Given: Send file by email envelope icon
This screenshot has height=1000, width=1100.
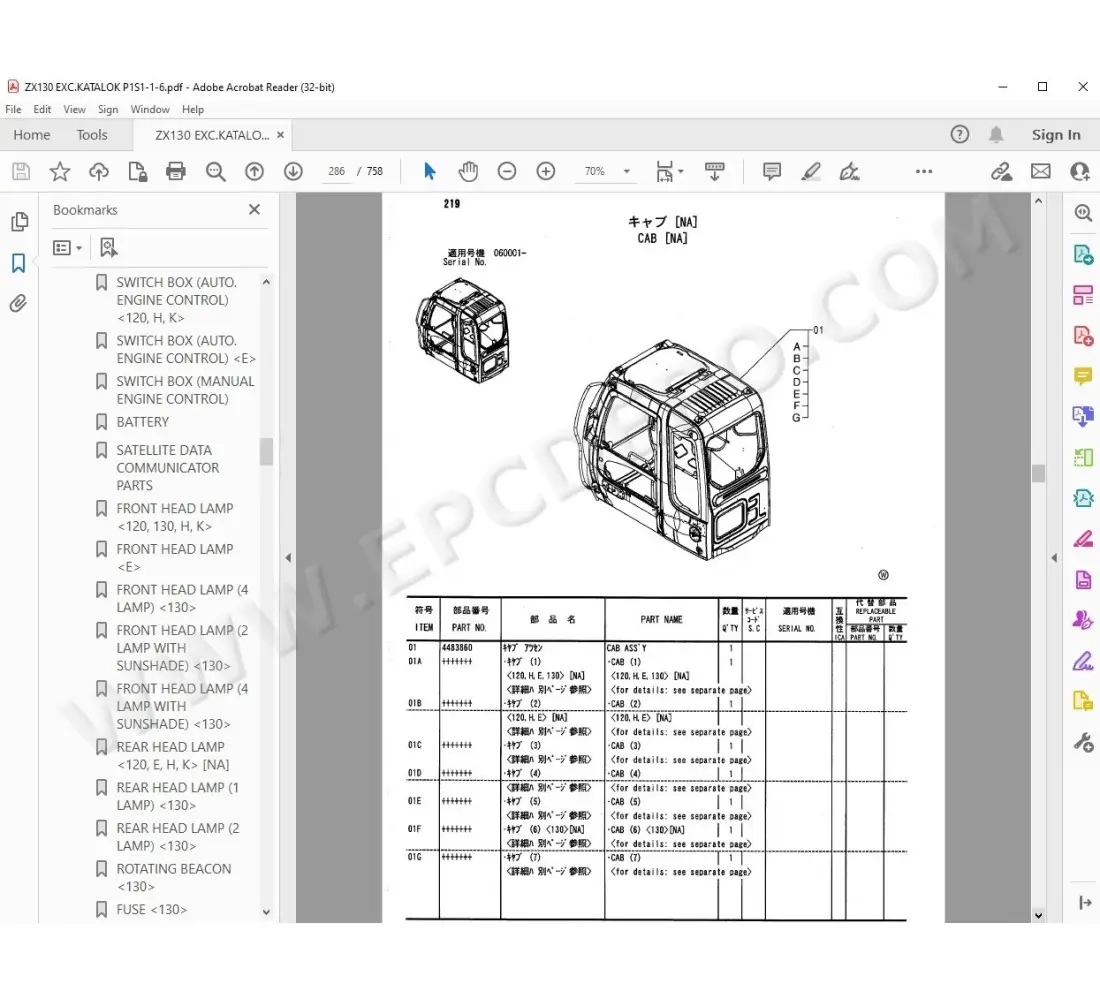Looking at the screenshot, I should pyautogui.click(x=1041, y=172).
